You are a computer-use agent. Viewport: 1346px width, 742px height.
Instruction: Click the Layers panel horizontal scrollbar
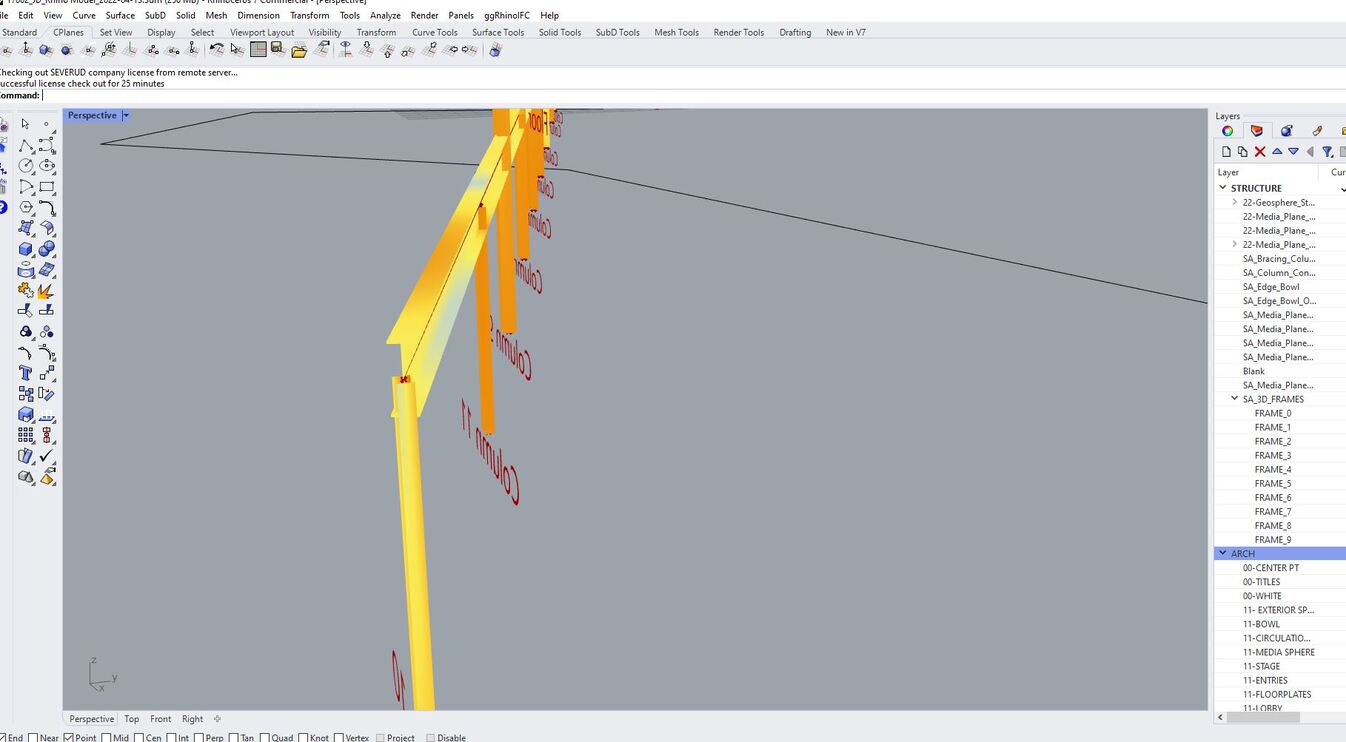coord(1264,717)
